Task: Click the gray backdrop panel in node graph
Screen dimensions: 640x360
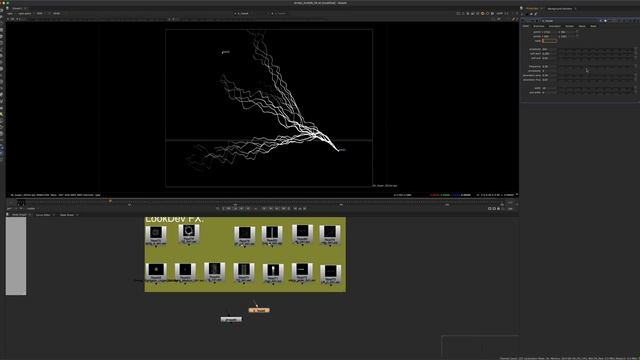Action: [16, 256]
